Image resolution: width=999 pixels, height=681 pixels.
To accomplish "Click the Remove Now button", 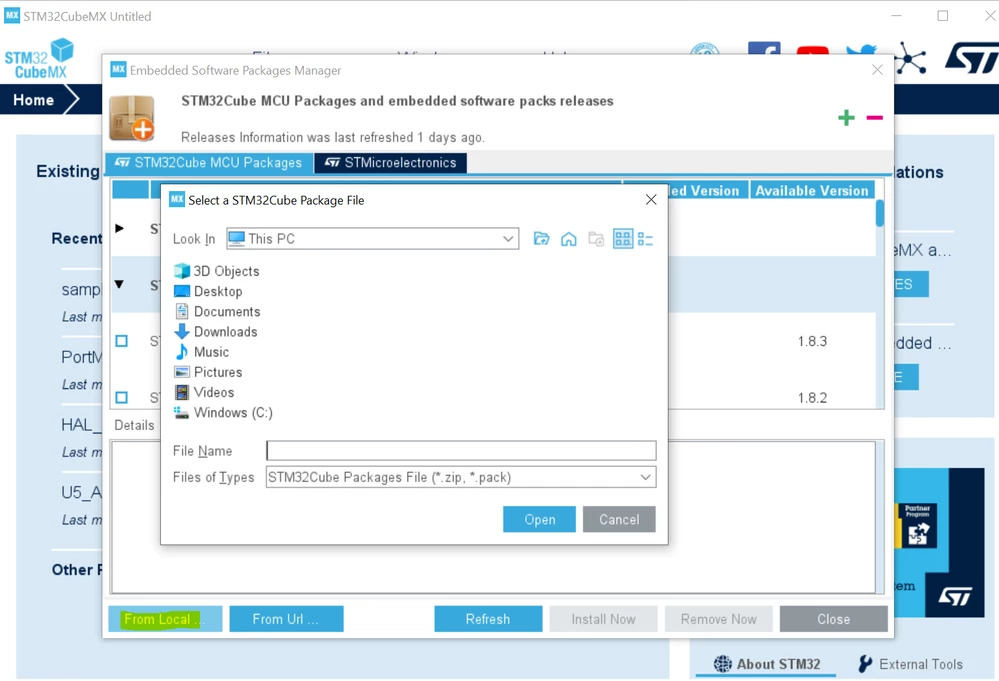I will click(719, 619).
